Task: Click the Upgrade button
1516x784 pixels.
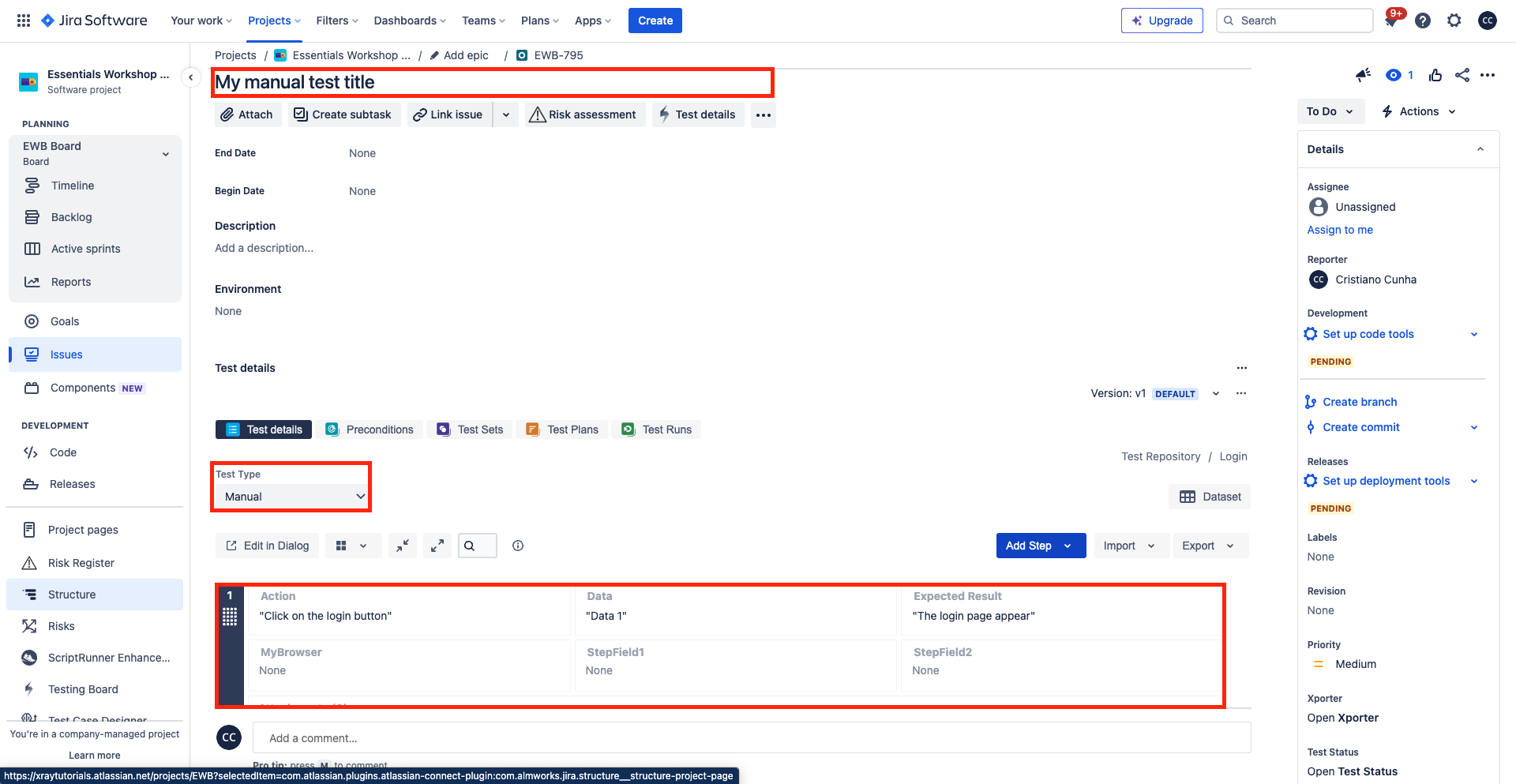Action: click(x=1161, y=21)
